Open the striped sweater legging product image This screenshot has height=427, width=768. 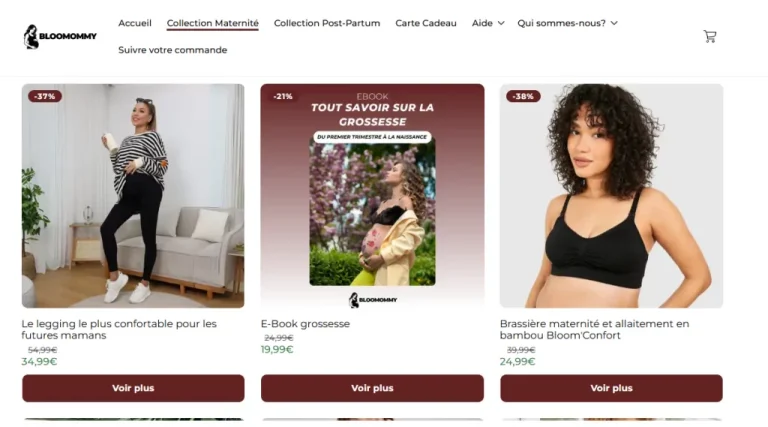(133, 196)
